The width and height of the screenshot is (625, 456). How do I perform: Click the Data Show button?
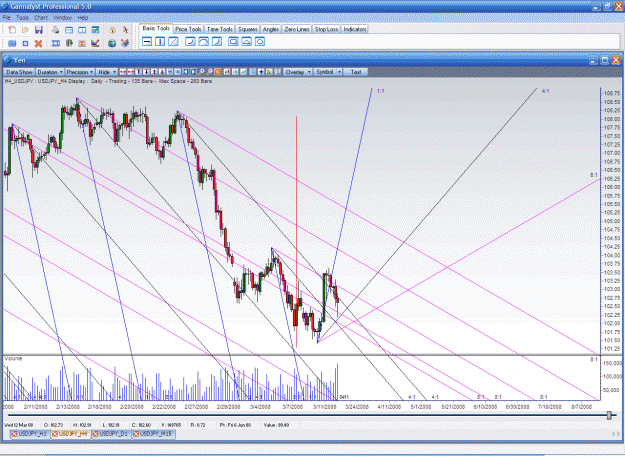coord(19,72)
